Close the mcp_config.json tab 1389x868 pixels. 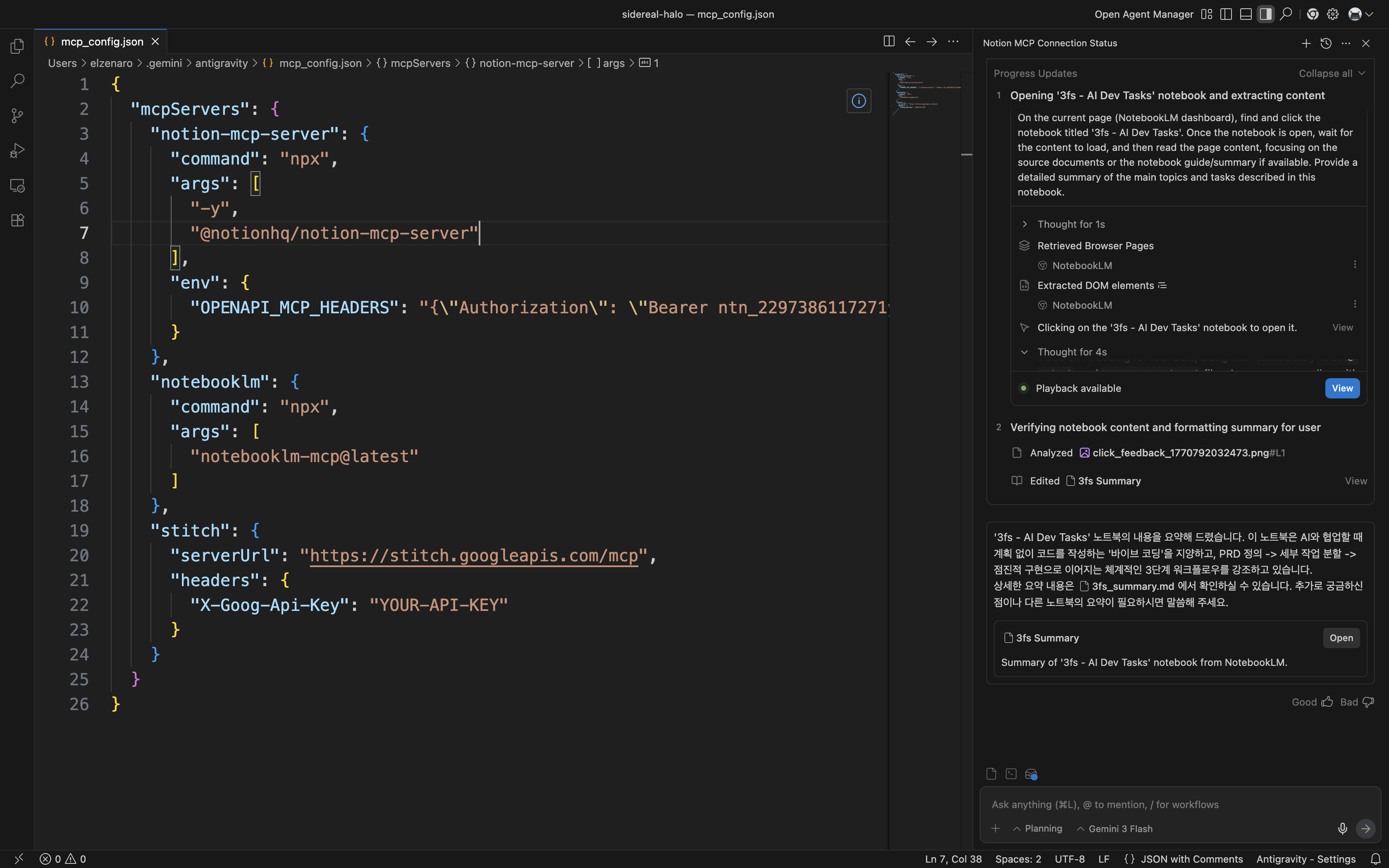pos(155,41)
